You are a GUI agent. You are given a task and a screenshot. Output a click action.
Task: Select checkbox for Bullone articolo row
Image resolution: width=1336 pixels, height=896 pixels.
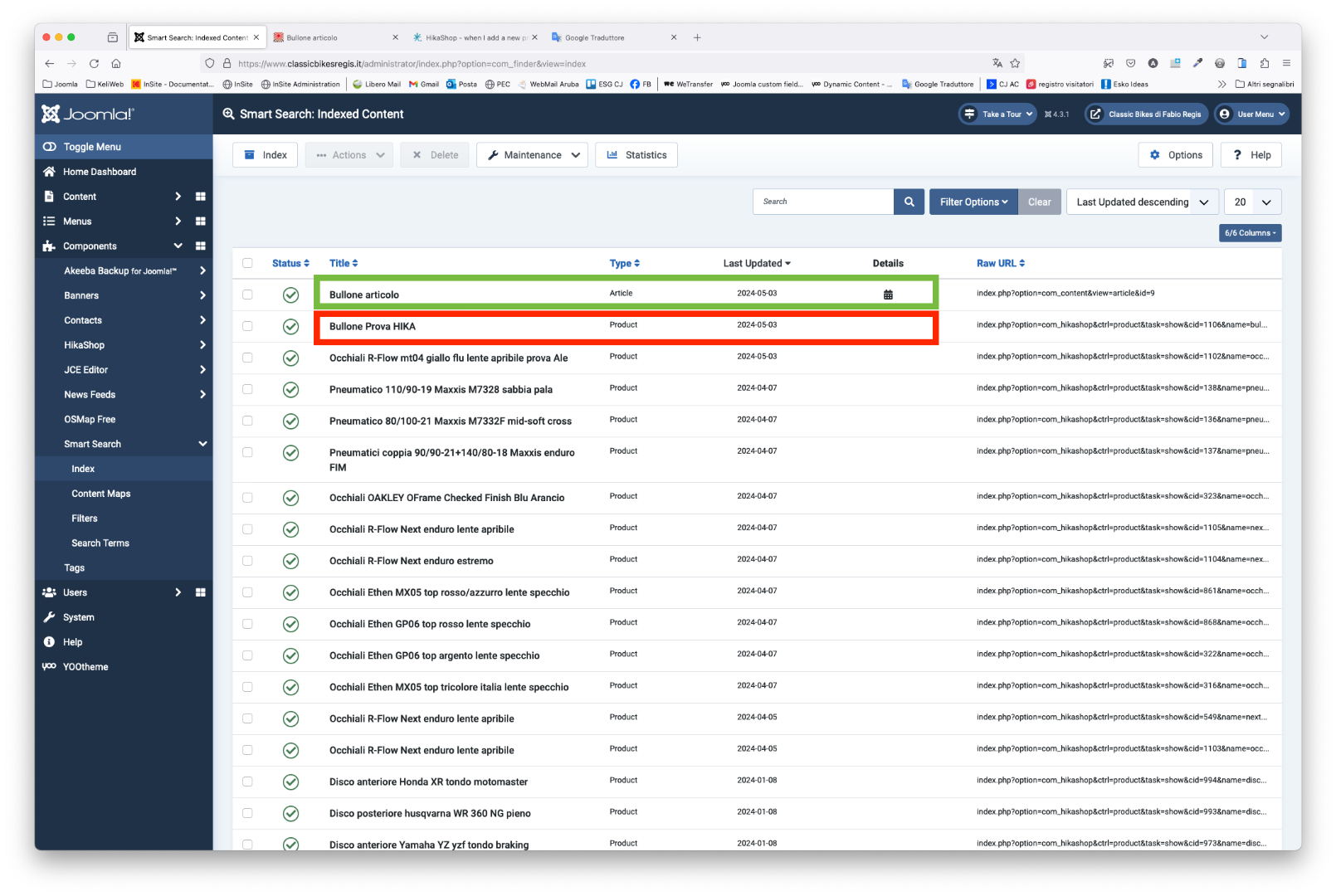tap(247, 295)
